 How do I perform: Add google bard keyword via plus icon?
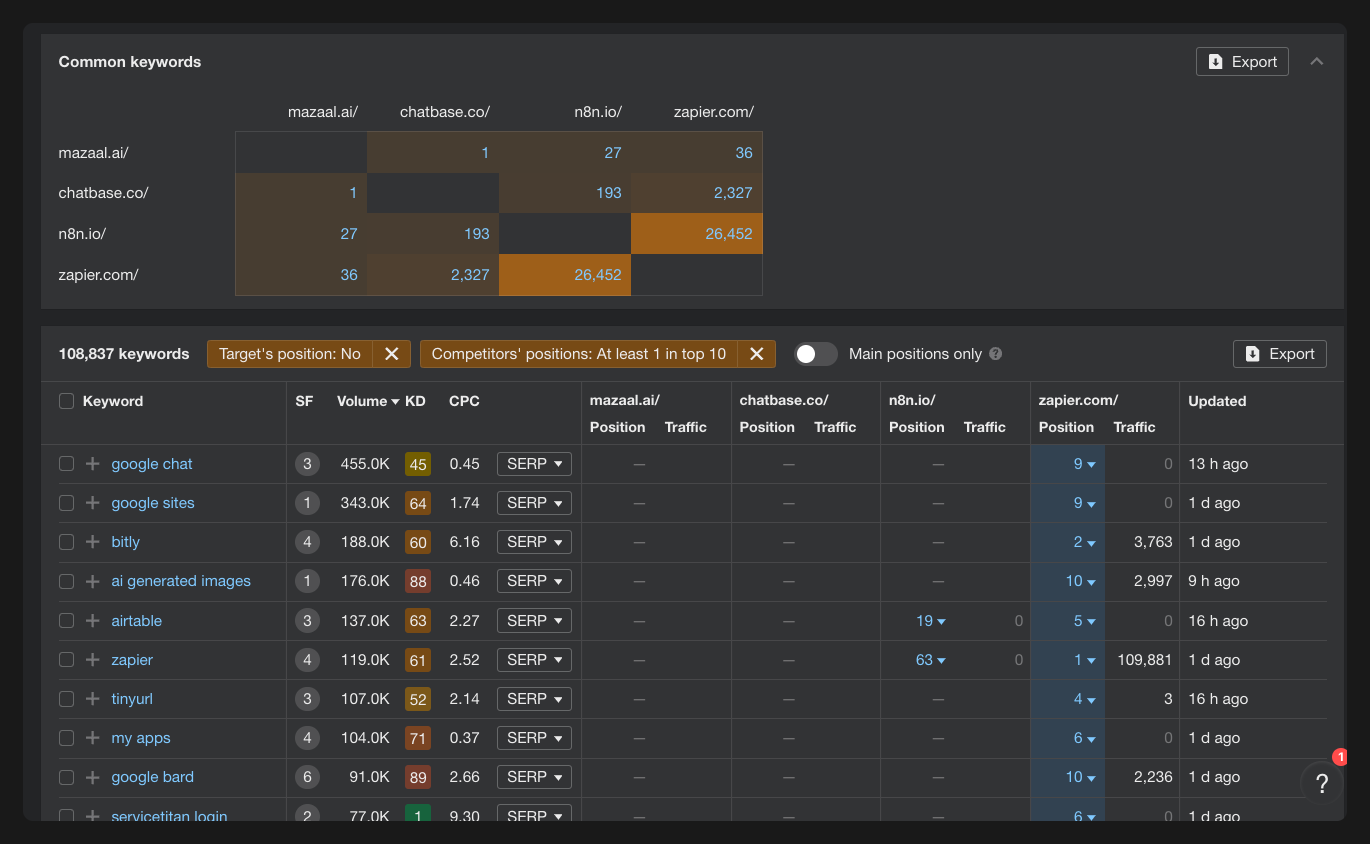point(93,777)
